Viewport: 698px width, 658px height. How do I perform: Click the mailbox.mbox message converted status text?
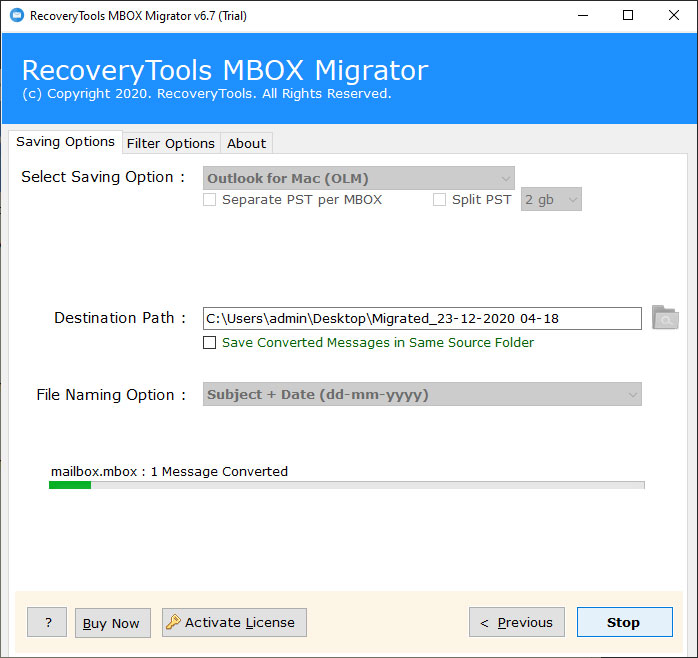click(x=169, y=471)
